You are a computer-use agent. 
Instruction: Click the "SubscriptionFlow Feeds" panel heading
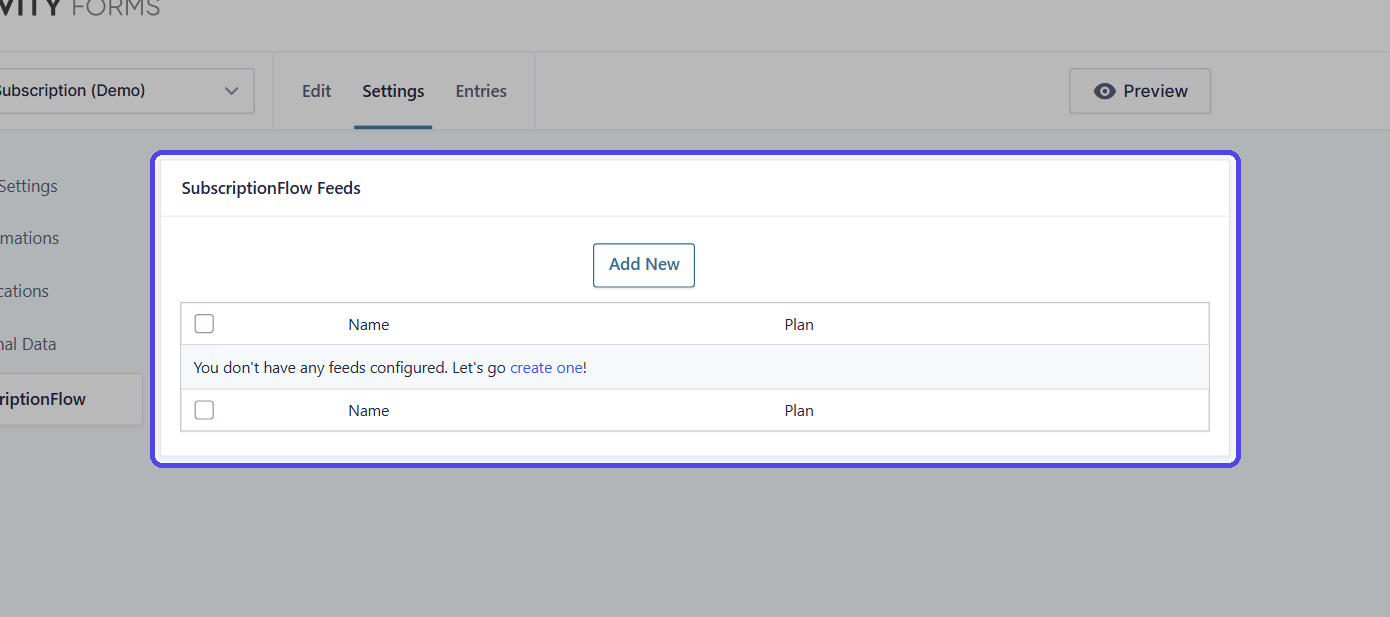pyautogui.click(x=271, y=188)
